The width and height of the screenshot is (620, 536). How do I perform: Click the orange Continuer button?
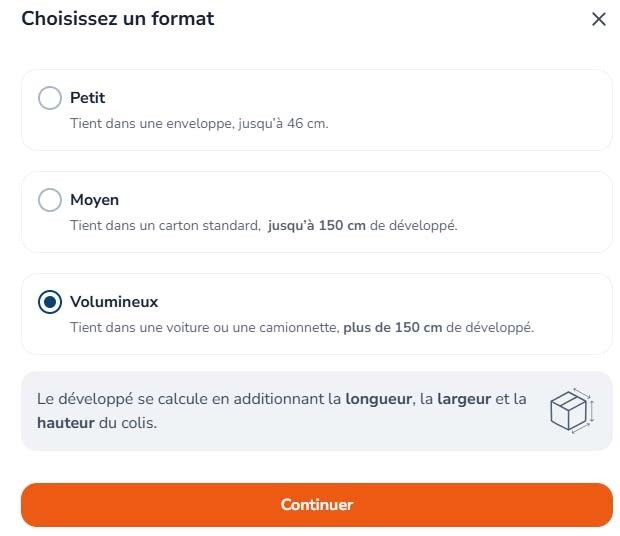coord(317,505)
